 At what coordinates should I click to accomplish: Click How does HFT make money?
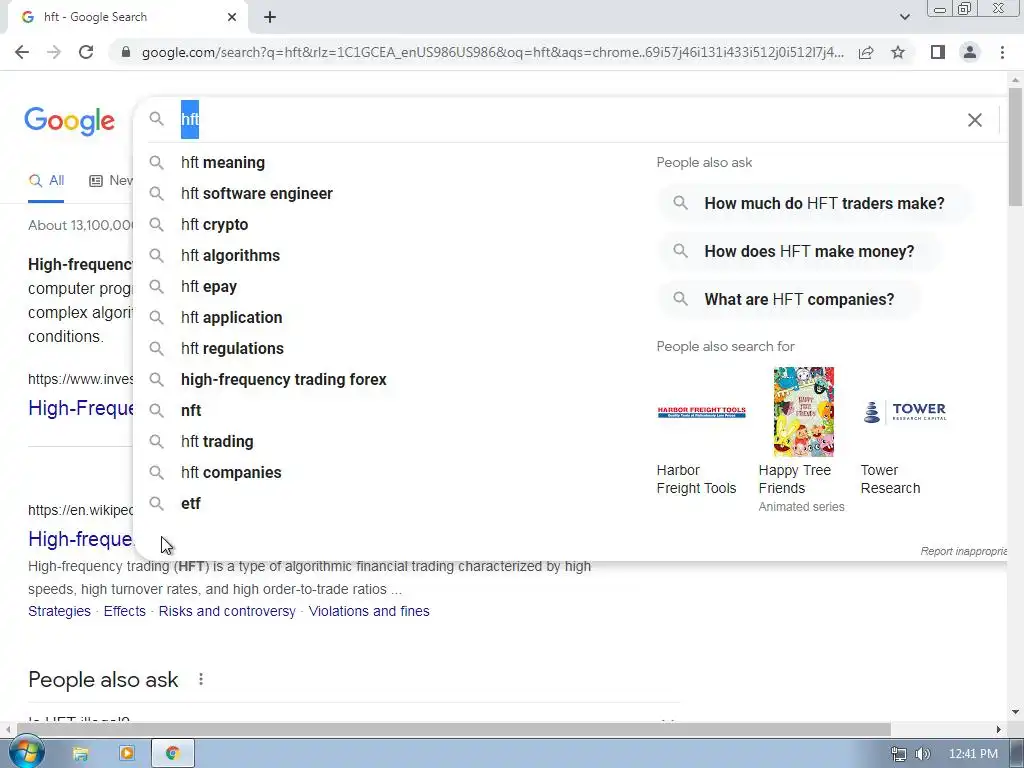pyautogui.click(x=798, y=251)
